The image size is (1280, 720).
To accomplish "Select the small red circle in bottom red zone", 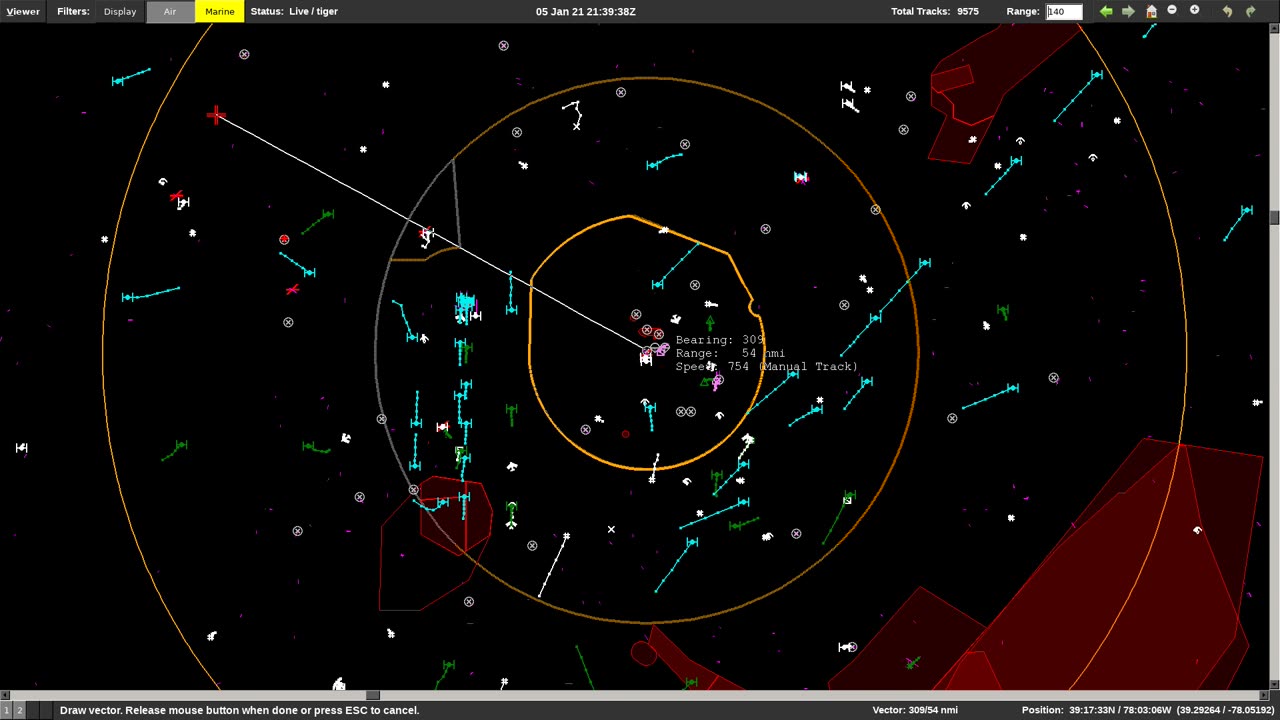I will coord(643,655).
